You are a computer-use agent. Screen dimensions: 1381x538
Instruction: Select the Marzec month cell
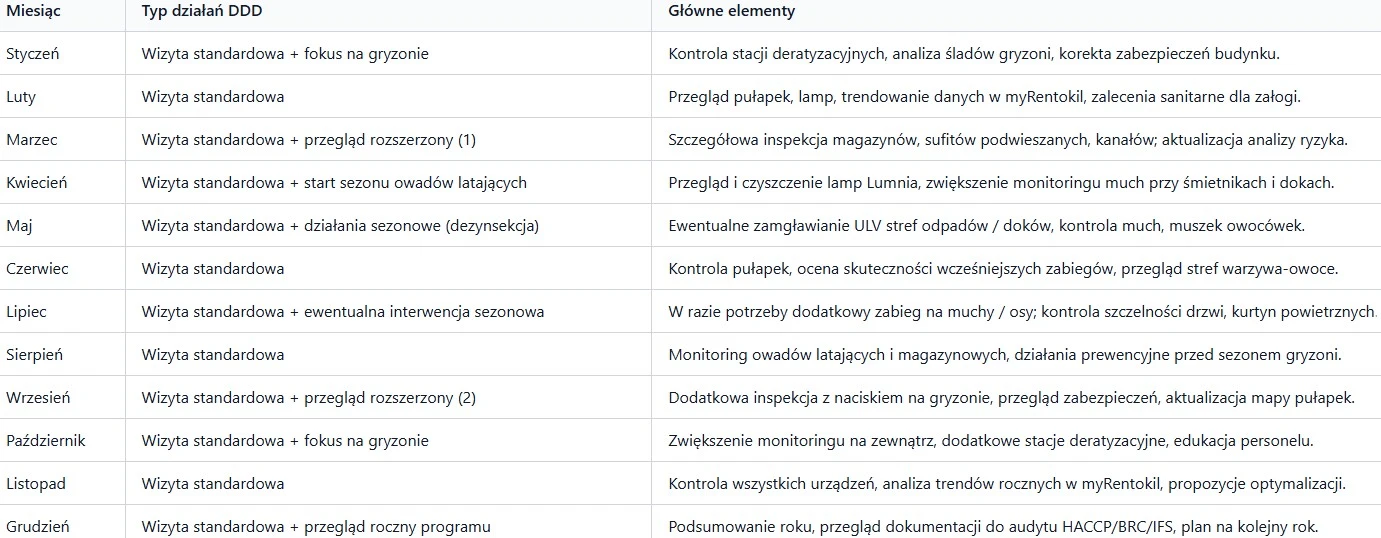(x=62, y=140)
